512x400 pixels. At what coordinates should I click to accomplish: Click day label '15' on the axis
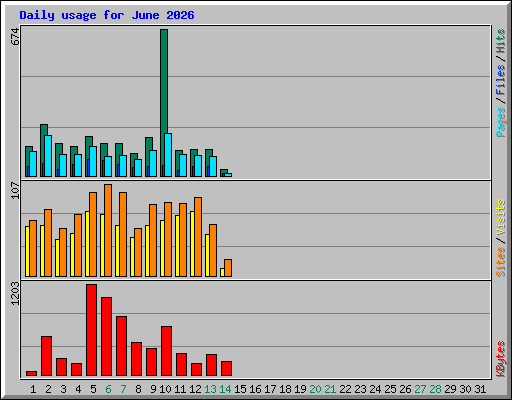coord(240,389)
